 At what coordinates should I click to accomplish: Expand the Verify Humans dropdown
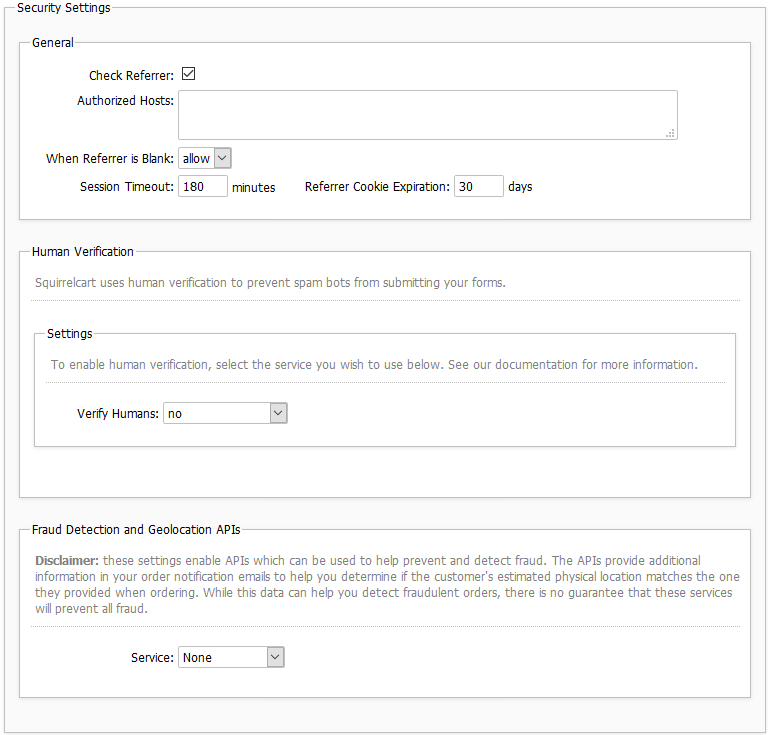click(x=225, y=413)
